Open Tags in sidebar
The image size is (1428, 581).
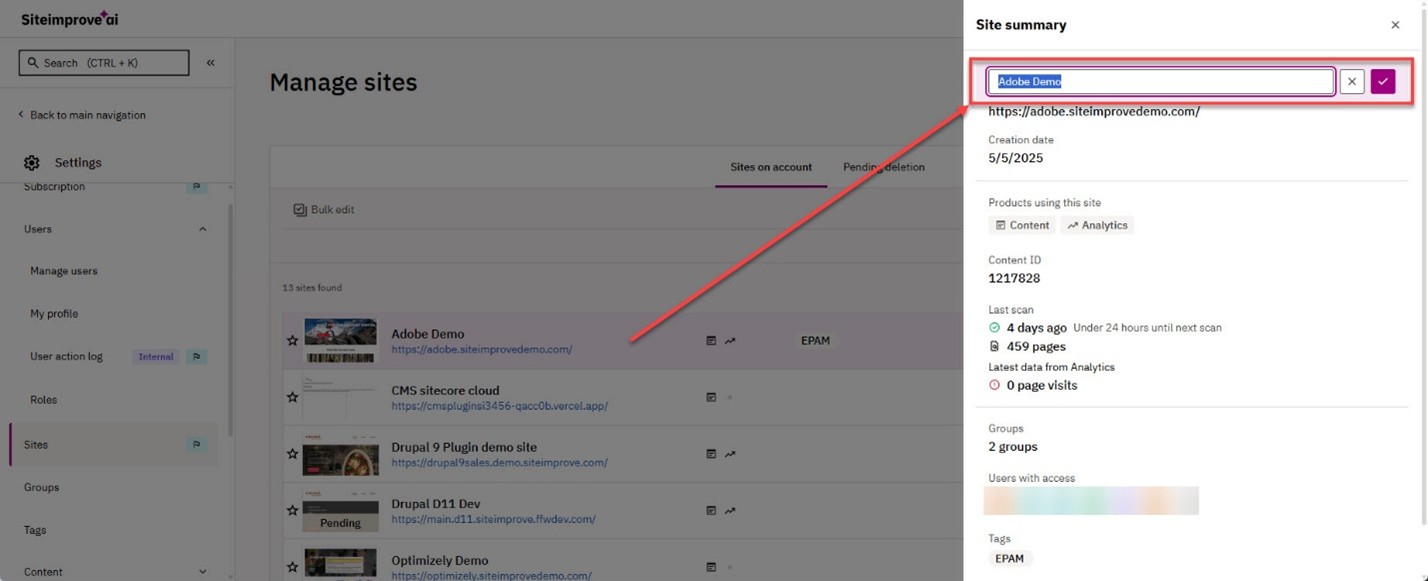pyautogui.click(x=35, y=530)
